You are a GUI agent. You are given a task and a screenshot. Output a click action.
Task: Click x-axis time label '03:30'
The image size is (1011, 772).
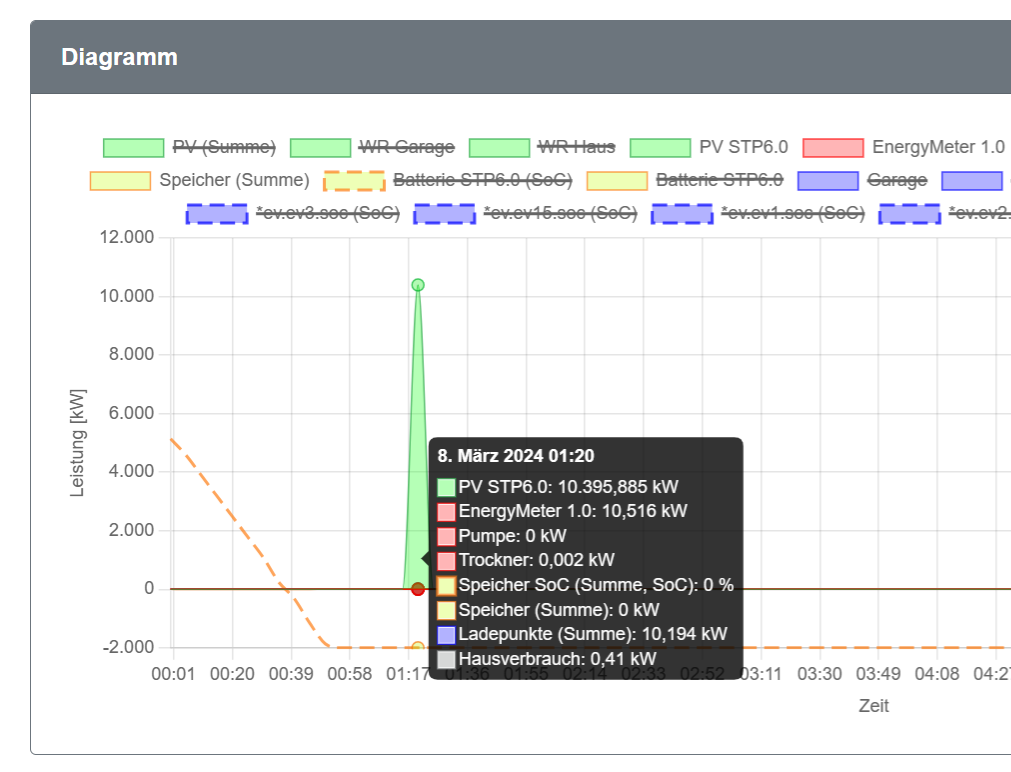pyautogui.click(x=820, y=674)
